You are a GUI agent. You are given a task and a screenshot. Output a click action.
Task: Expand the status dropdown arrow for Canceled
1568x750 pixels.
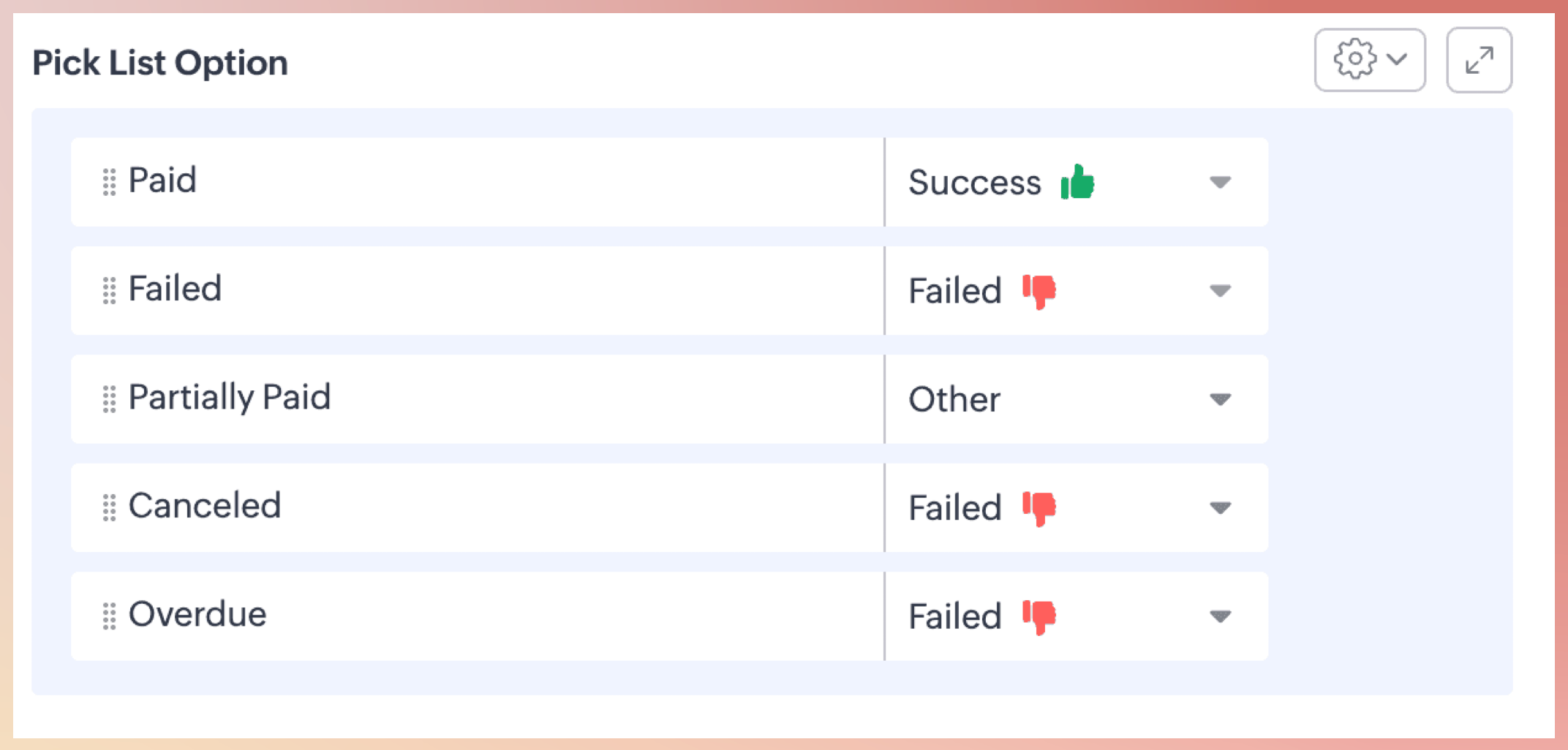[1220, 507]
